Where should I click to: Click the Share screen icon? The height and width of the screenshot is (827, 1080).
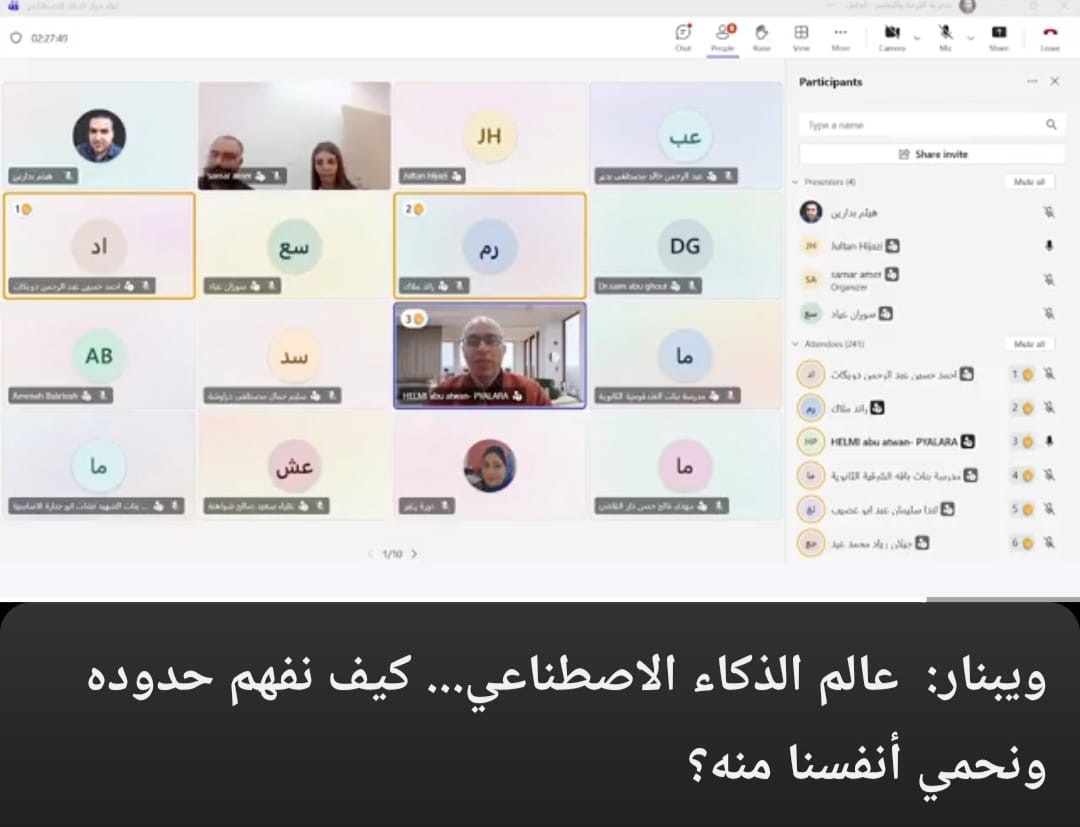click(x=998, y=37)
